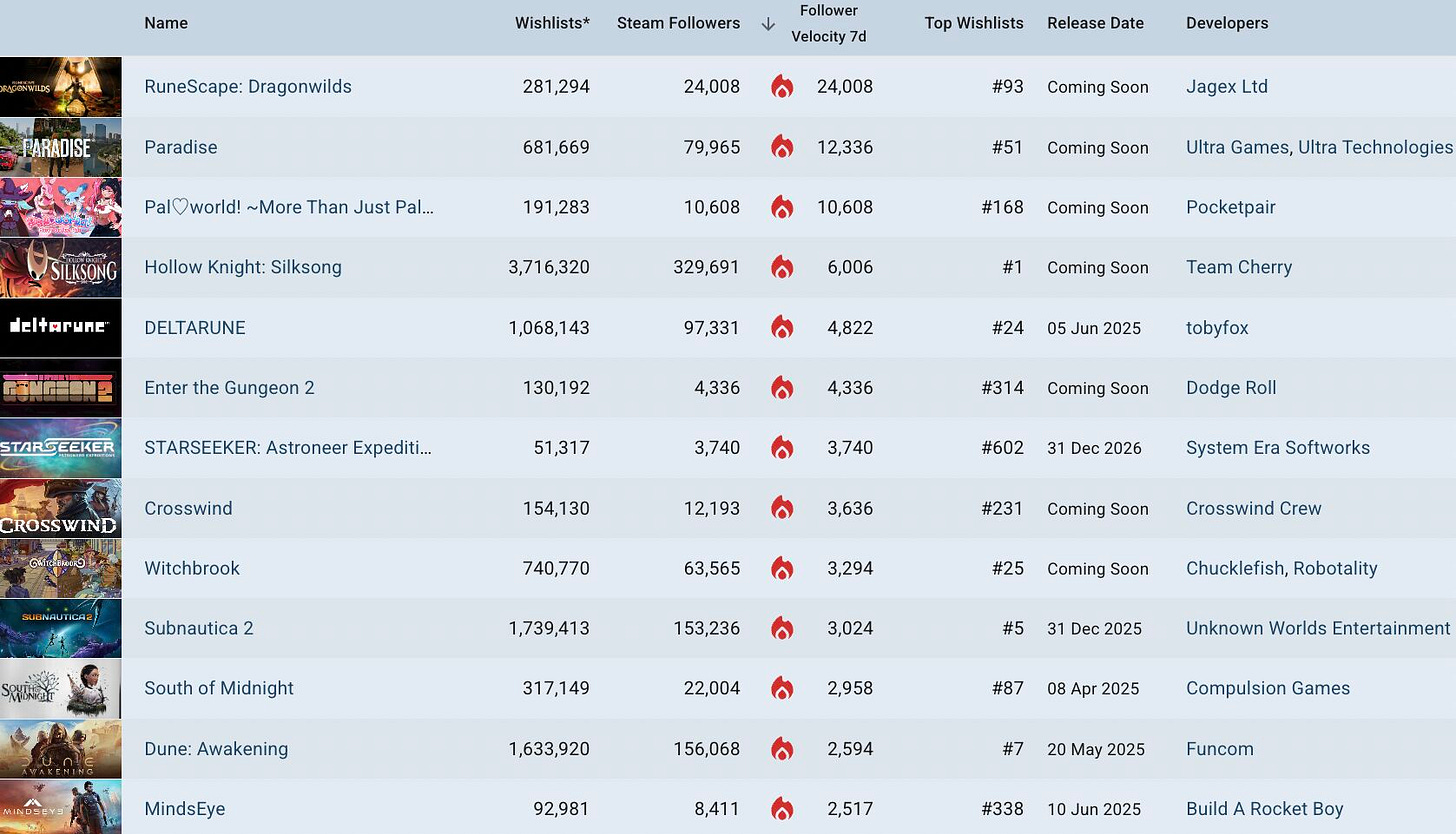Open developer Team Cherry link
Image resolution: width=1456 pixels, height=834 pixels.
[x=1239, y=267]
